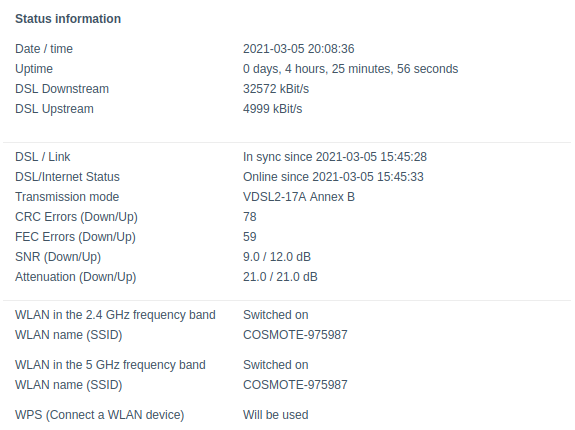Click the 5 GHz band Switched on status
Viewport: 575px width, 430px height.
point(275,365)
